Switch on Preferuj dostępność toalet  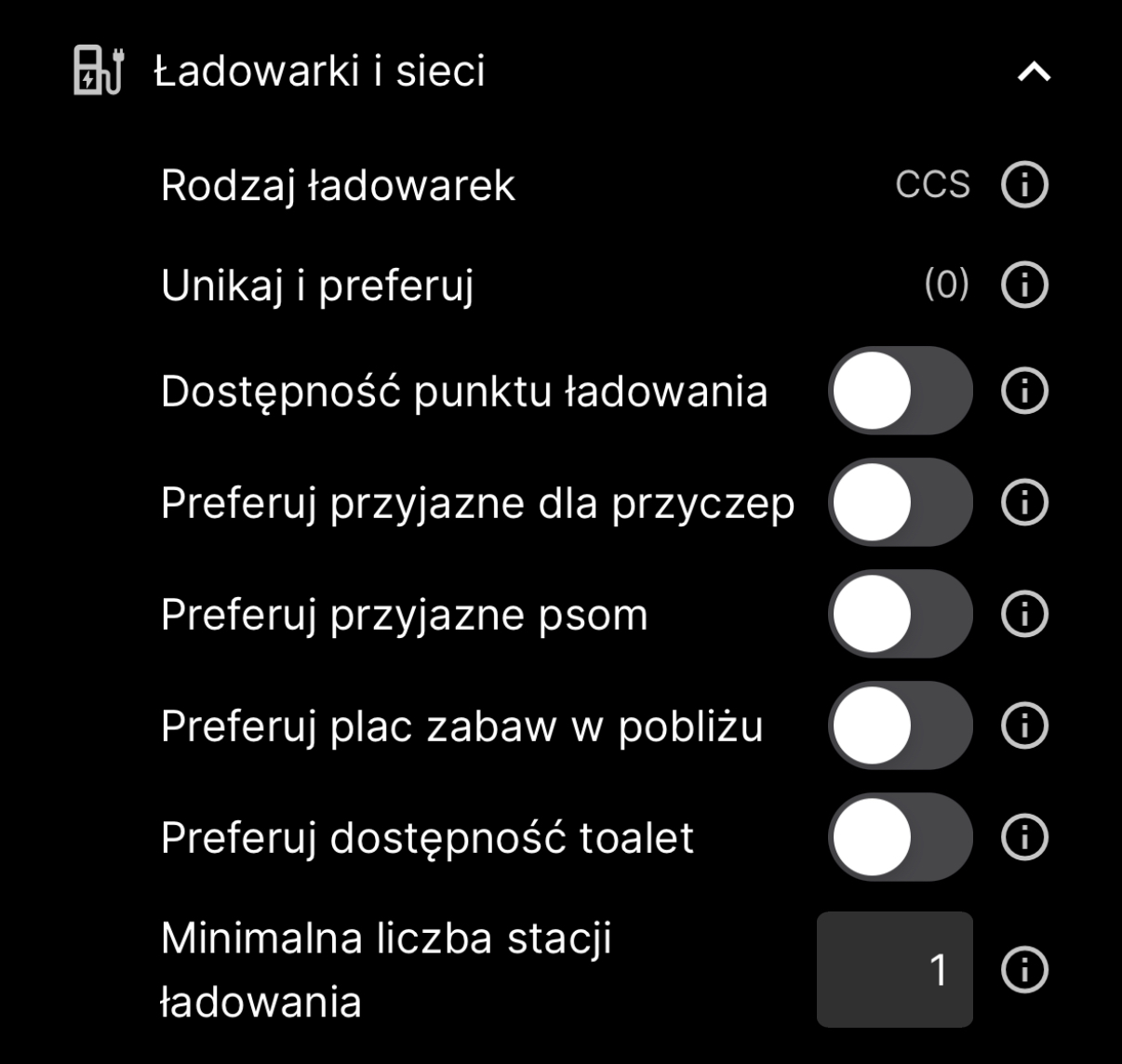click(900, 837)
